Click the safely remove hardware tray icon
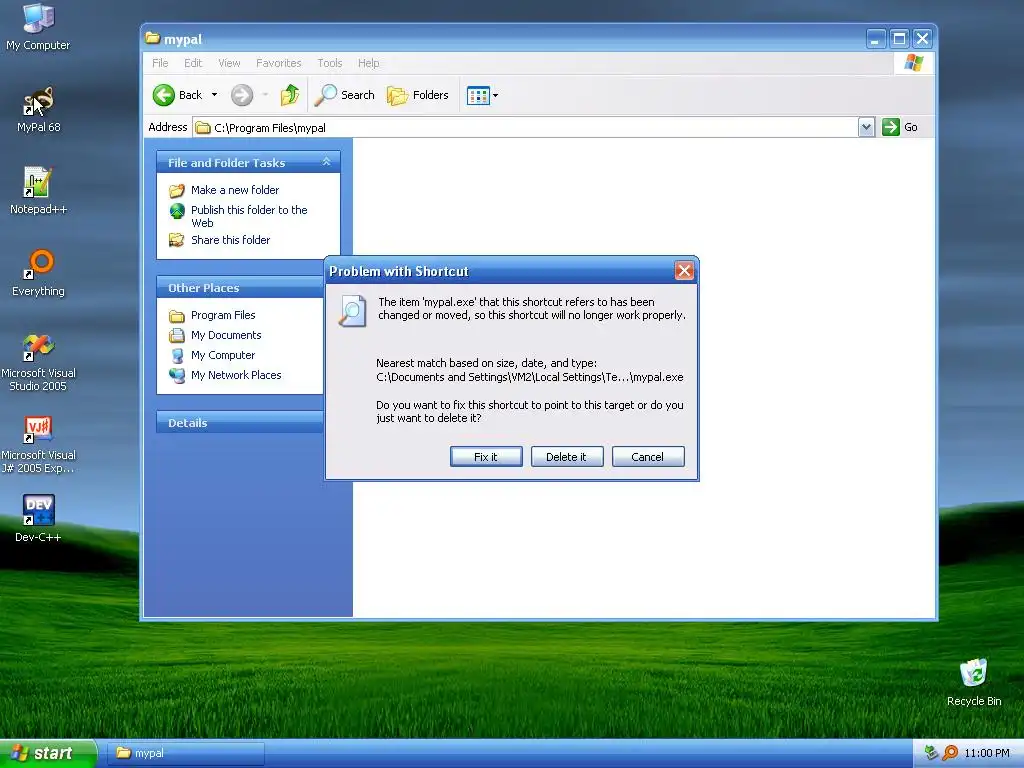The image size is (1024, 768). click(931, 753)
